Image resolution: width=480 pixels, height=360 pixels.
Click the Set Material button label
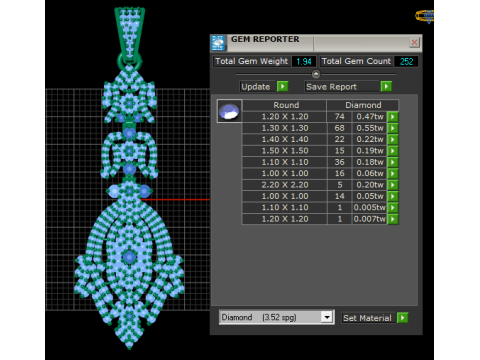click(x=368, y=318)
